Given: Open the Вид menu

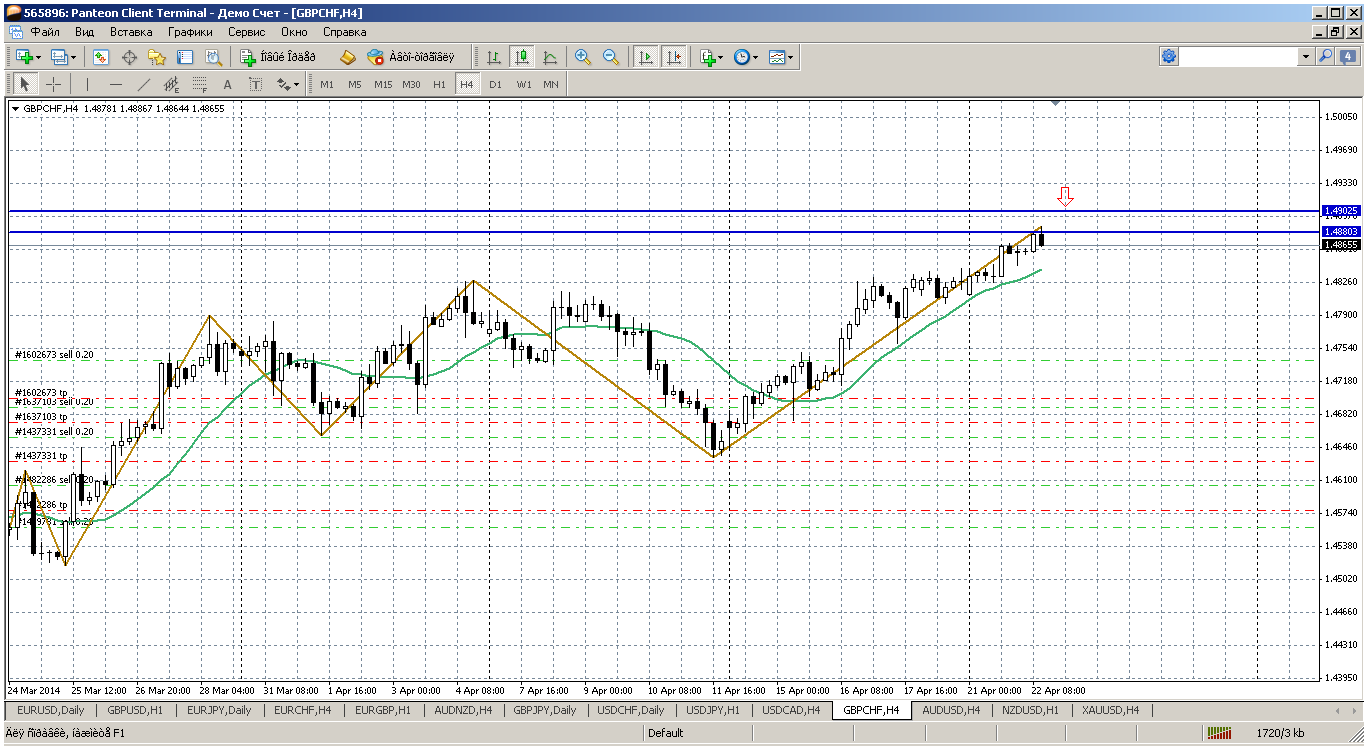Looking at the screenshot, I should point(85,32).
